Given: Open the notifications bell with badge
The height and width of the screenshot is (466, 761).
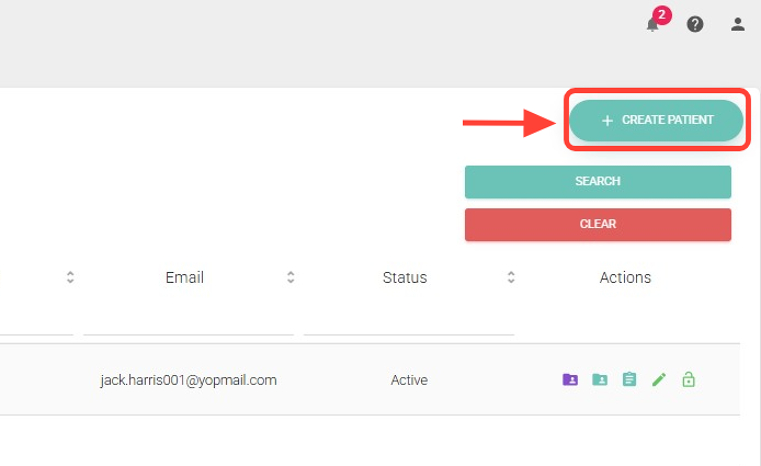Looking at the screenshot, I should (x=653, y=24).
